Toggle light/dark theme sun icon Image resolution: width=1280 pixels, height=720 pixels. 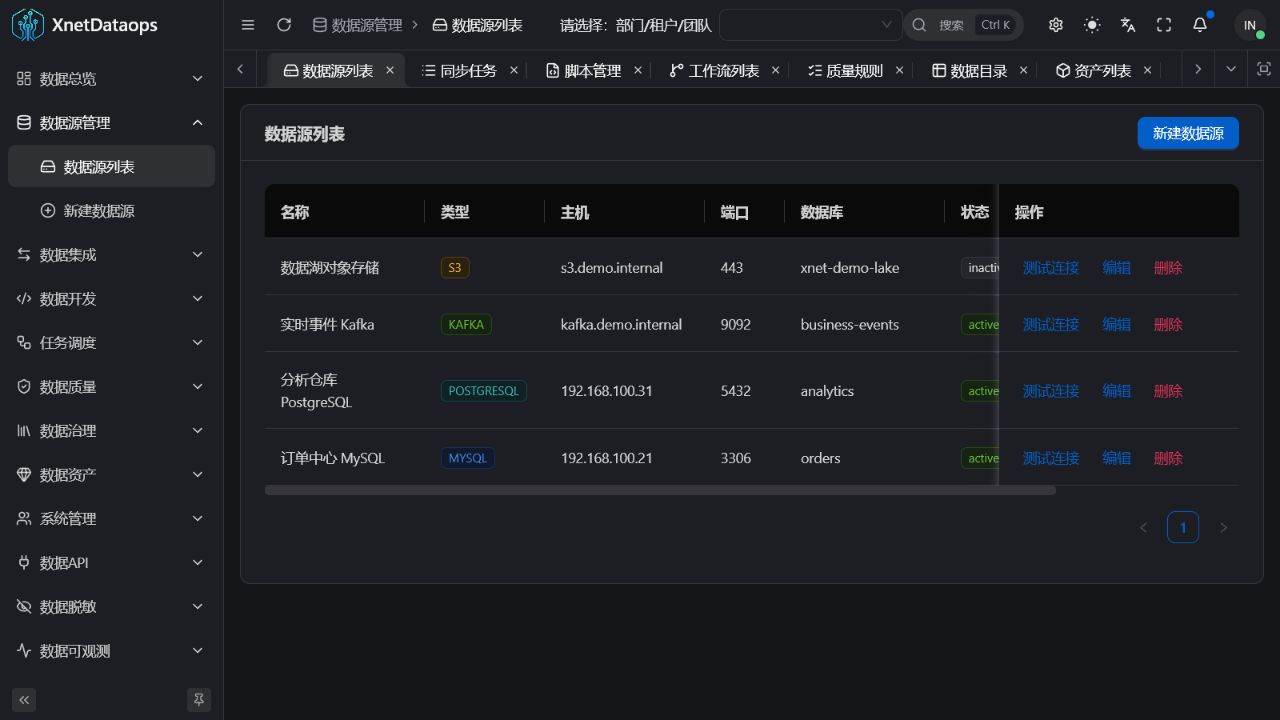pyautogui.click(x=1092, y=25)
